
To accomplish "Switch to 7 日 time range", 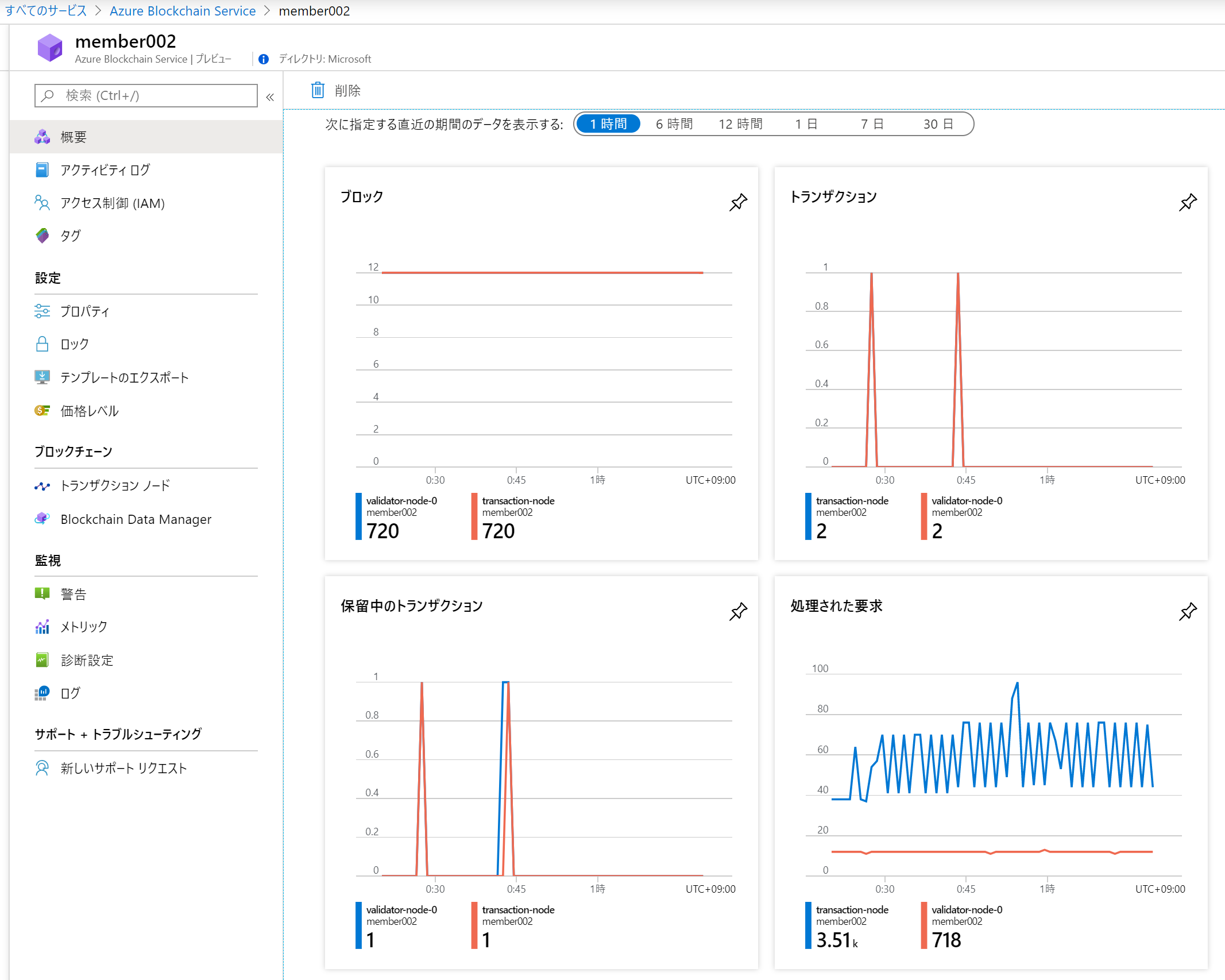I will [x=872, y=124].
